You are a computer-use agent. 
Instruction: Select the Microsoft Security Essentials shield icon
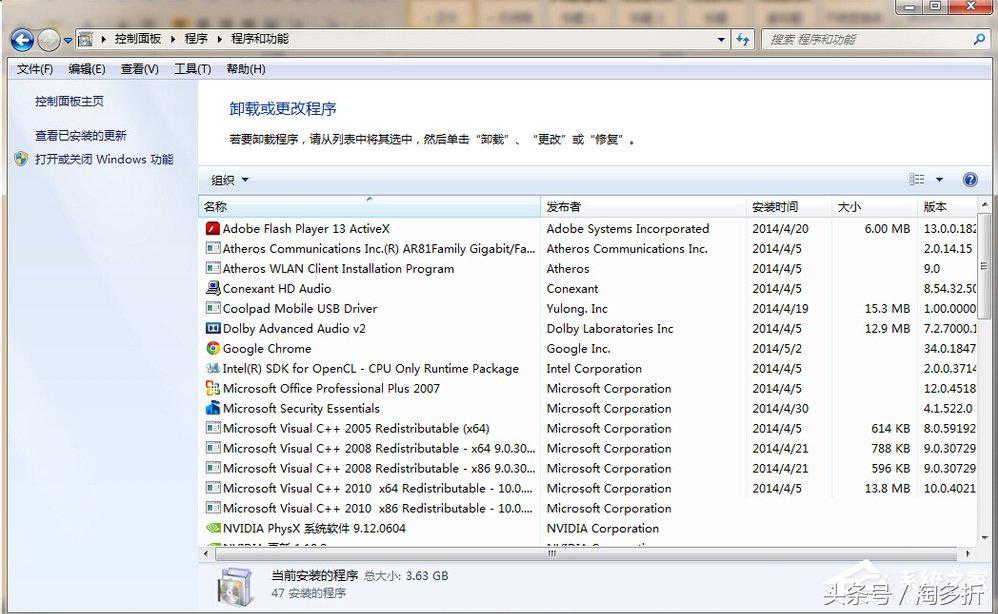(x=212, y=408)
